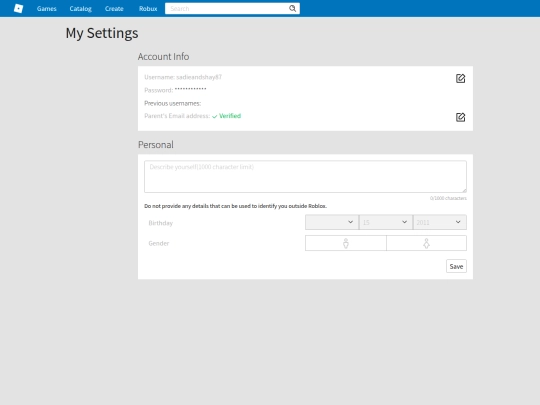This screenshot has width=540, height=405.
Task: Edit parent's email with the pencil icon
Action: click(460, 117)
